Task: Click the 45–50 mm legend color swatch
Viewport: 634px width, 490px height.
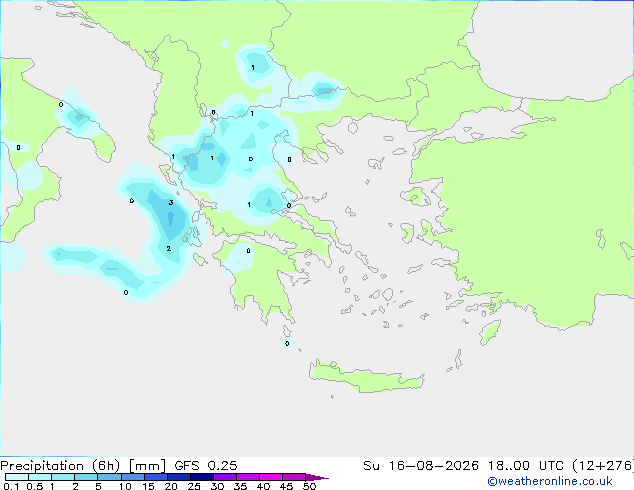Action: pos(294,477)
